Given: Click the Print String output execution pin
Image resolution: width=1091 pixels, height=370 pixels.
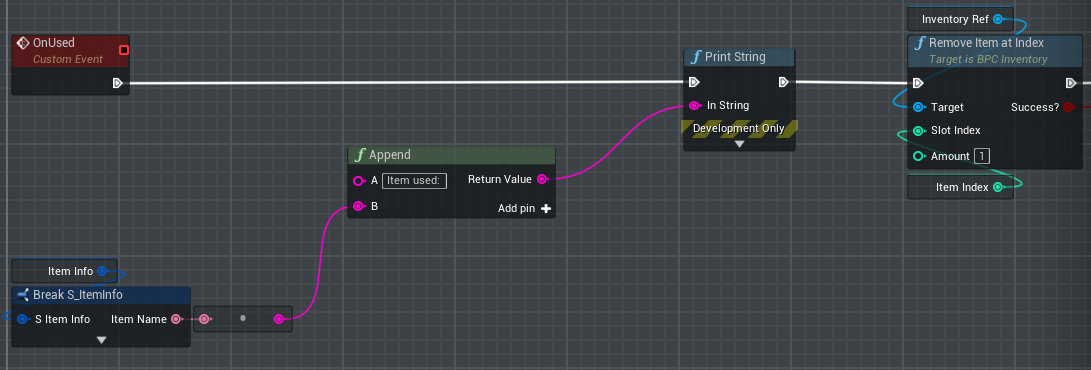Looking at the screenshot, I should point(783,82).
